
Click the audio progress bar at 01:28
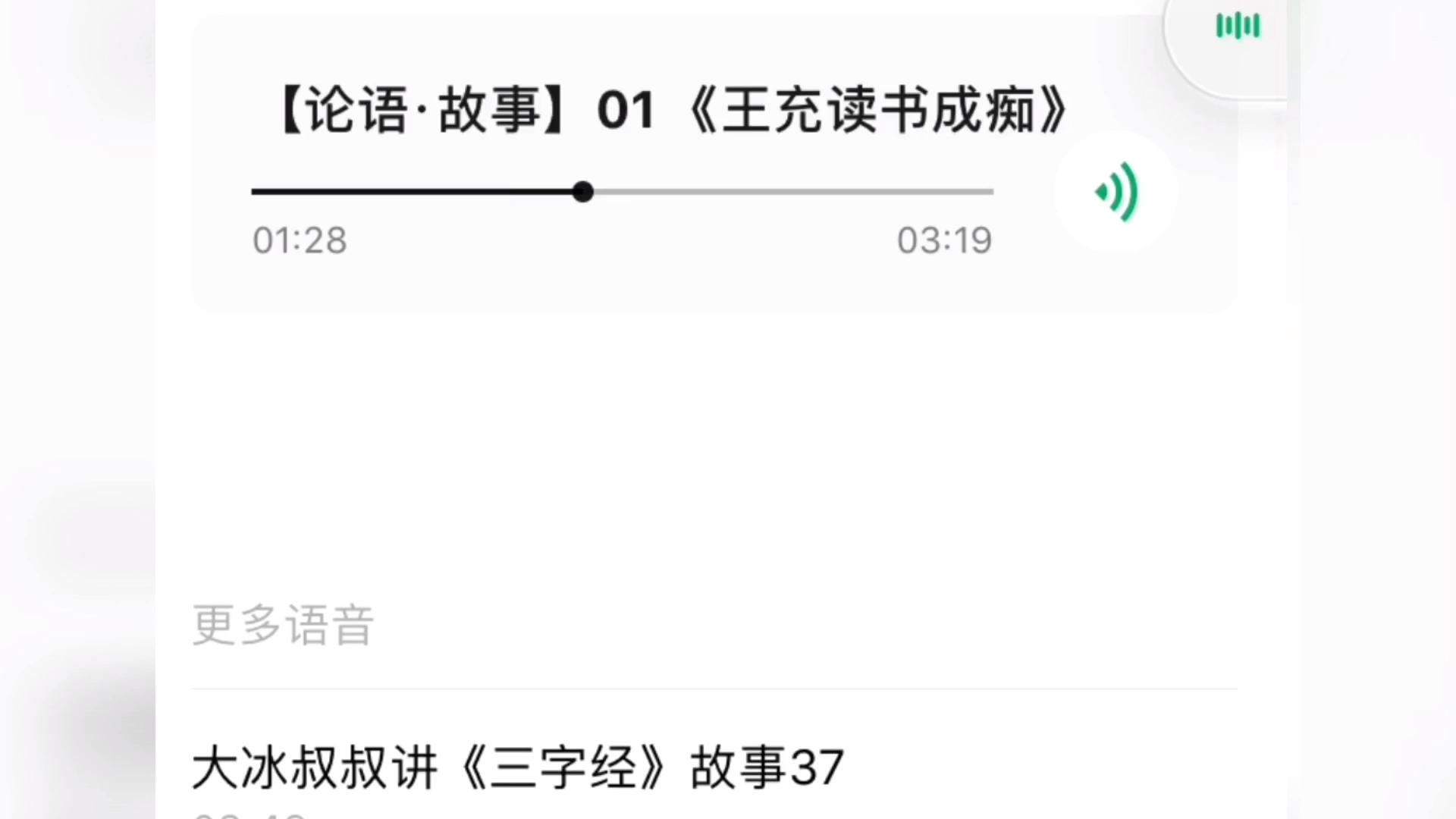[582, 192]
